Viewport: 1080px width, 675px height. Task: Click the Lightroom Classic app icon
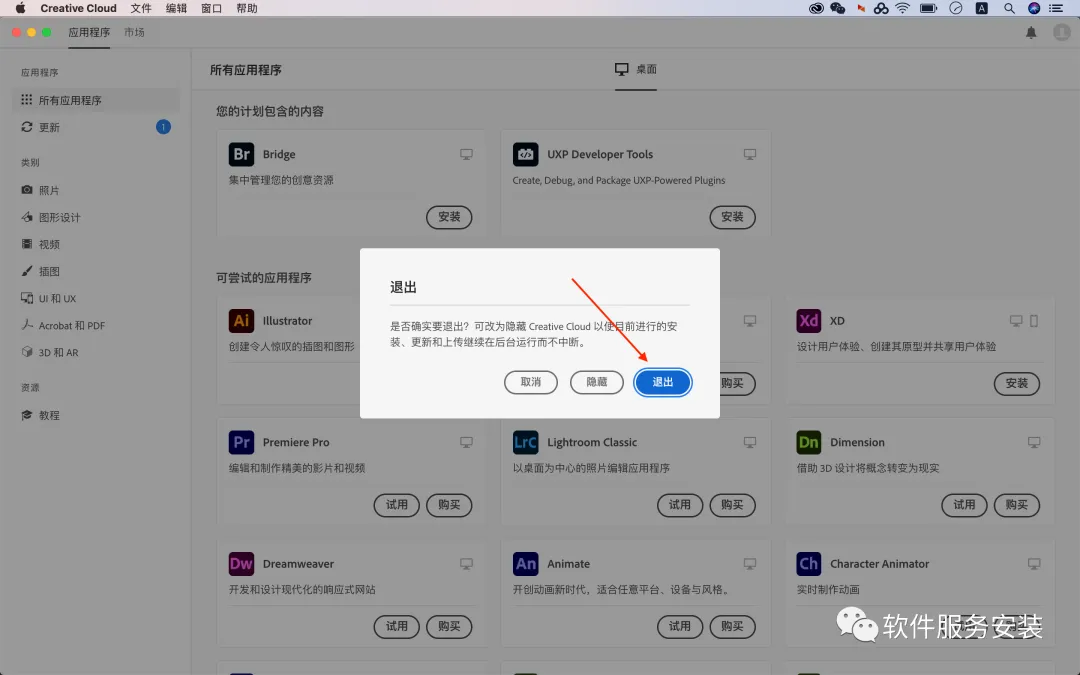525,442
